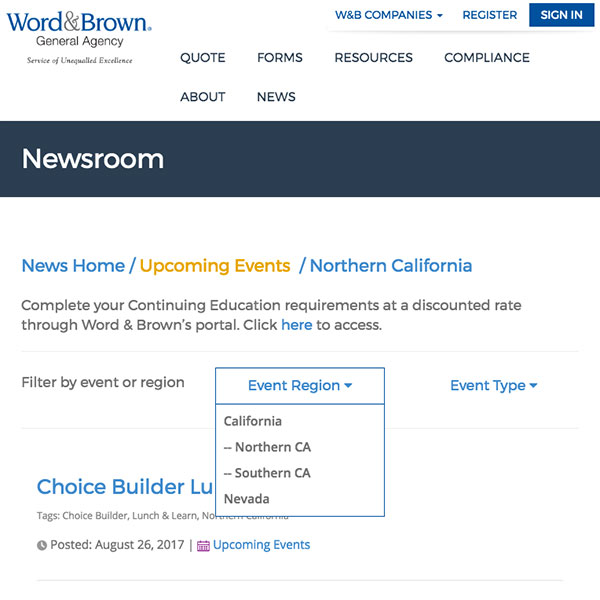
Task: Expand the W&B Companies dropdown
Action: coord(389,15)
